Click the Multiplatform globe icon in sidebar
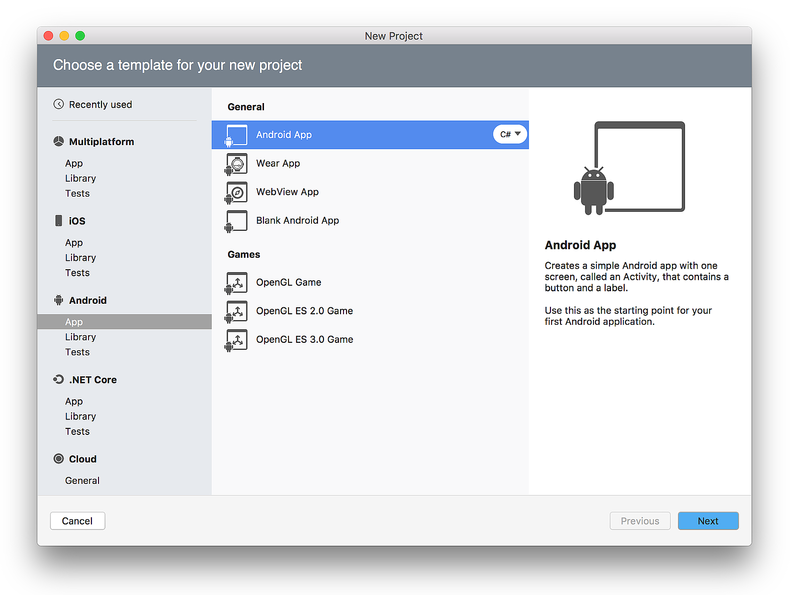 pos(58,141)
